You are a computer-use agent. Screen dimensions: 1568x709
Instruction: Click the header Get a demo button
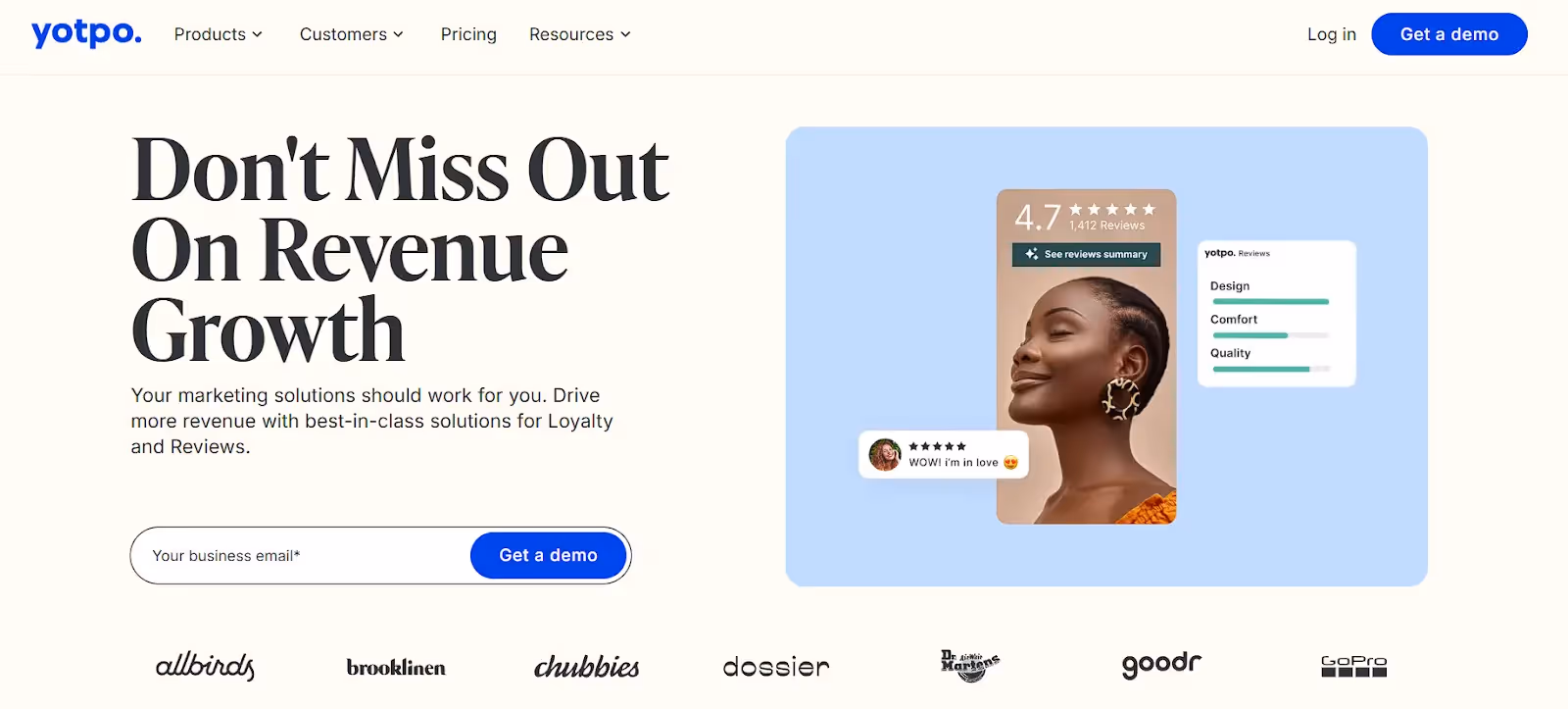[1449, 34]
